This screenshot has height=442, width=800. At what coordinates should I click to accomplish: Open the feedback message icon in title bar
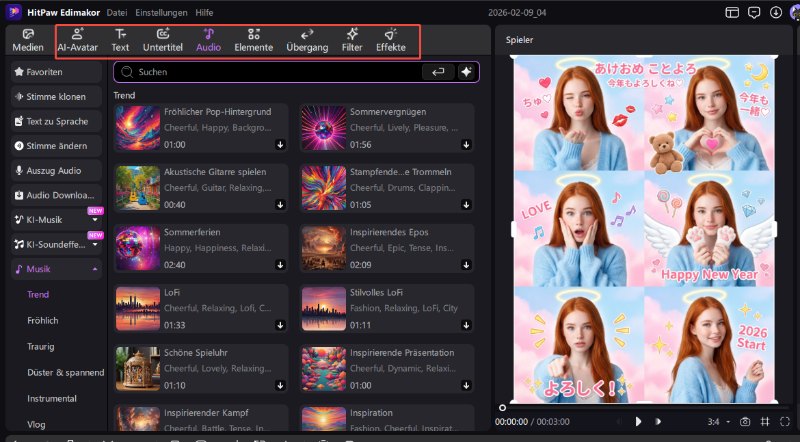pyautogui.click(x=754, y=12)
